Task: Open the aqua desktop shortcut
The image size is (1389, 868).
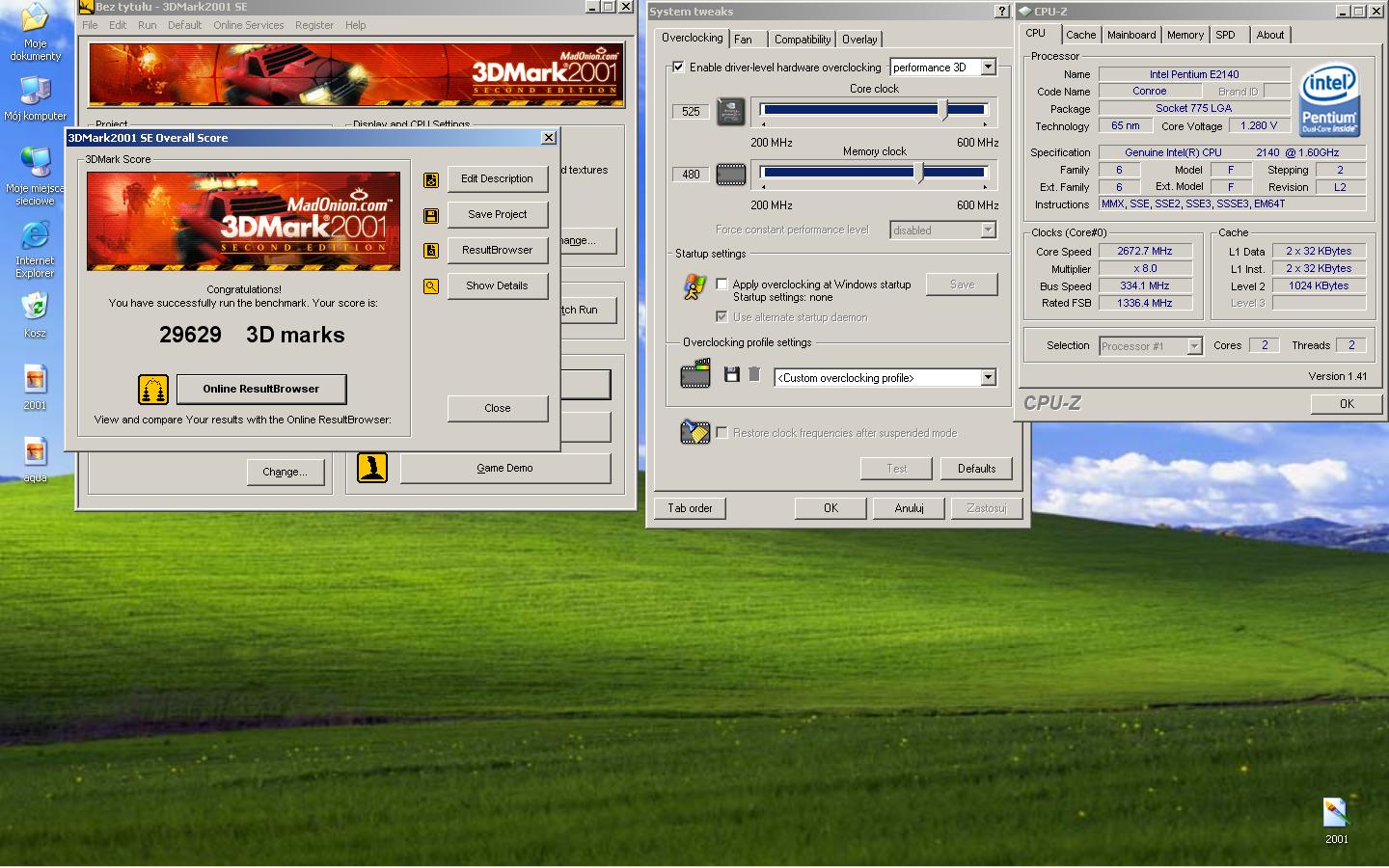Action: coord(35,451)
